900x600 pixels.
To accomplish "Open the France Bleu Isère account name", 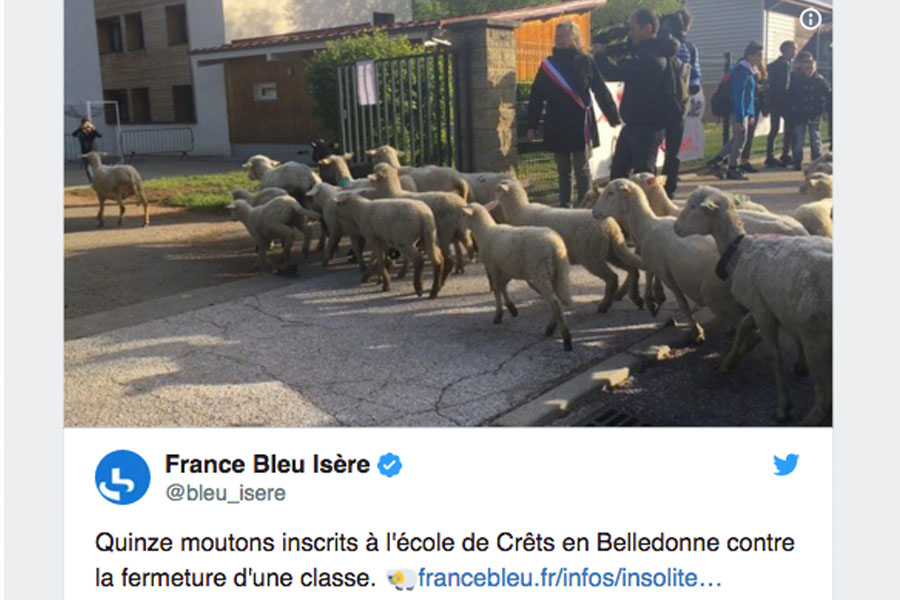I will [267, 464].
